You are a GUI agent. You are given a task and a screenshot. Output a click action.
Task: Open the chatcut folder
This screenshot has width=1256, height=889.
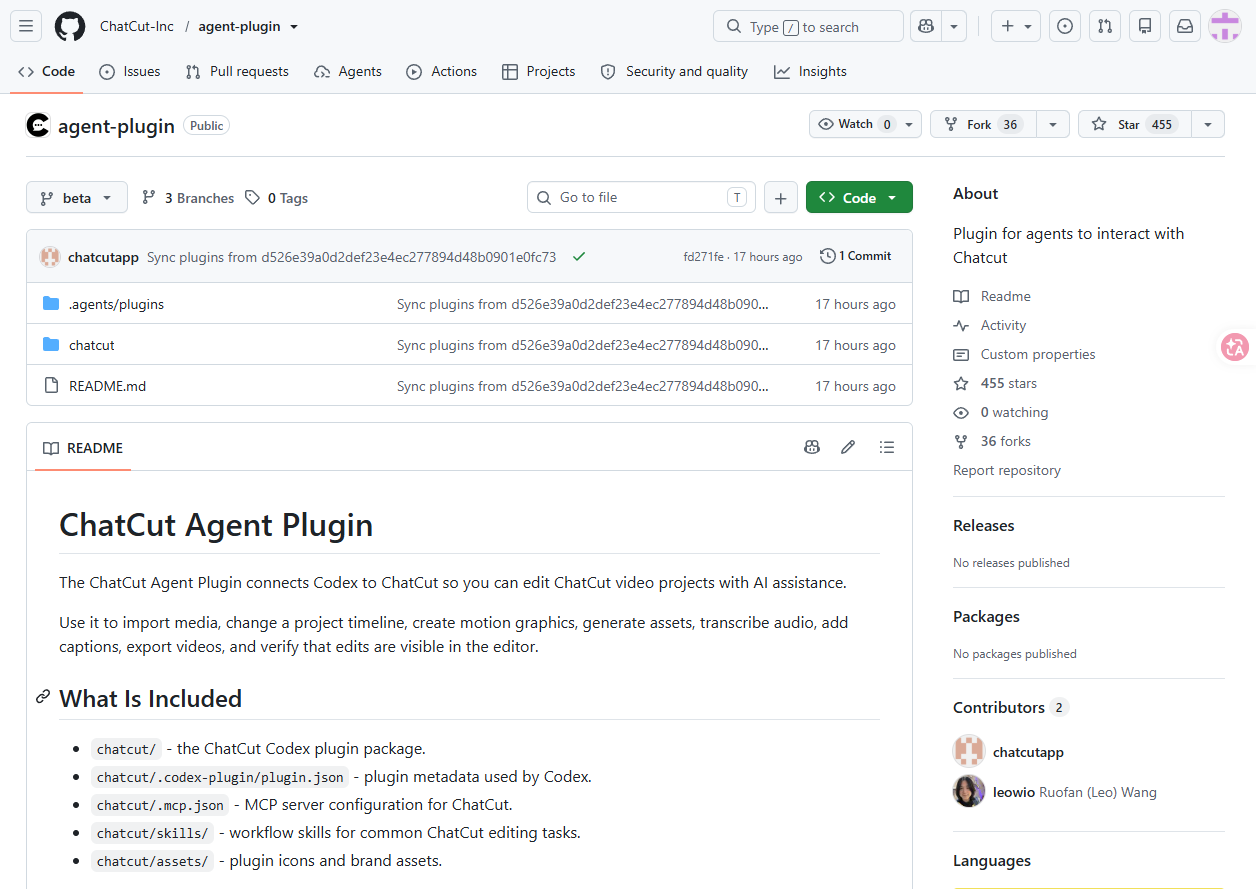coord(92,345)
